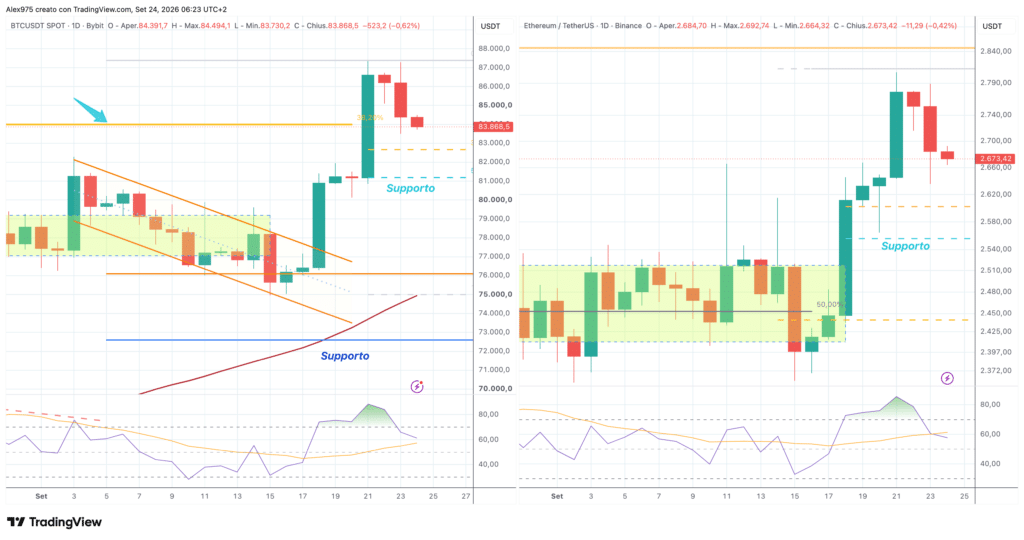Click the 50,00% label on Ethereum chart
Image resolution: width=1024 pixels, height=540 pixels.
coord(829,305)
